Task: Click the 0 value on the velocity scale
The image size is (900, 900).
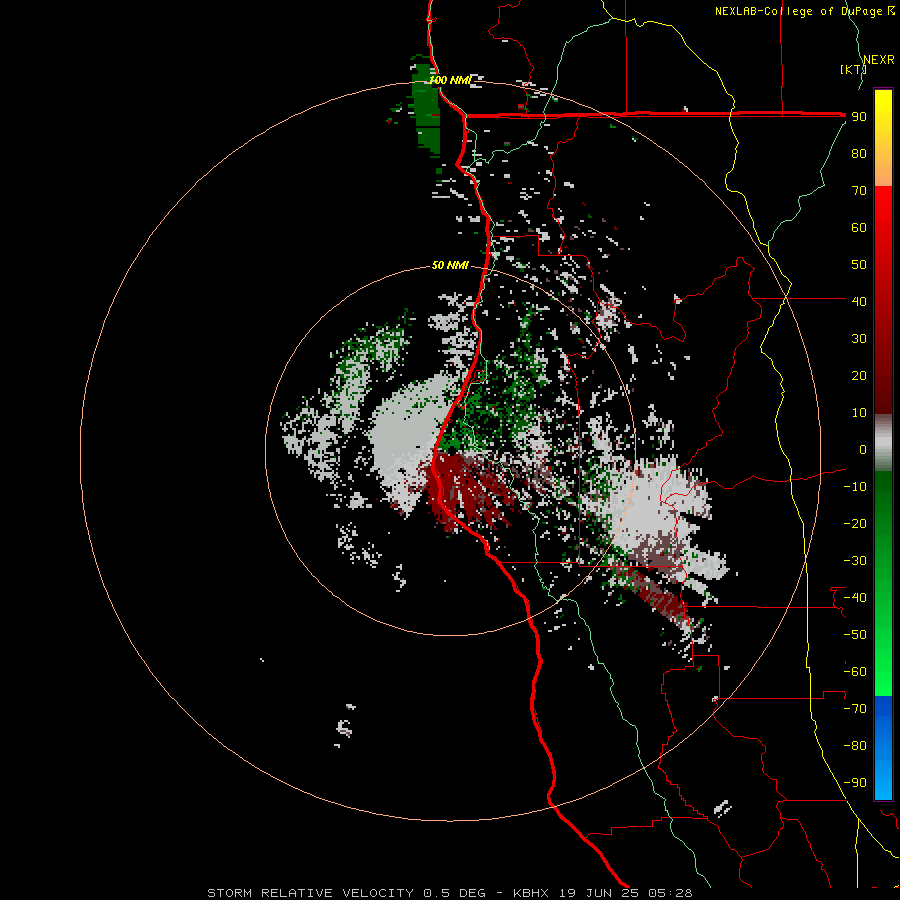Action: (x=863, y=449)
